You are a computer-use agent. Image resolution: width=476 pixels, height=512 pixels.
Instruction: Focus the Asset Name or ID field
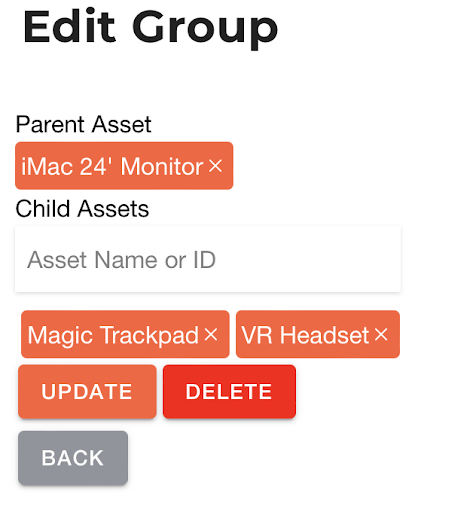pyautogui.click(x=208, y=259)
